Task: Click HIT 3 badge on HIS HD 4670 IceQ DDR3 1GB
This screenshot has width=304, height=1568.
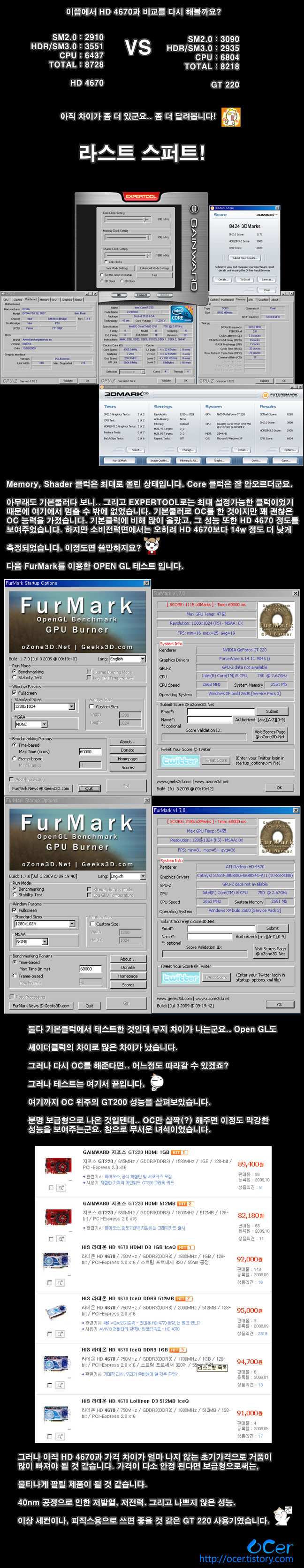Action: 178,1349
